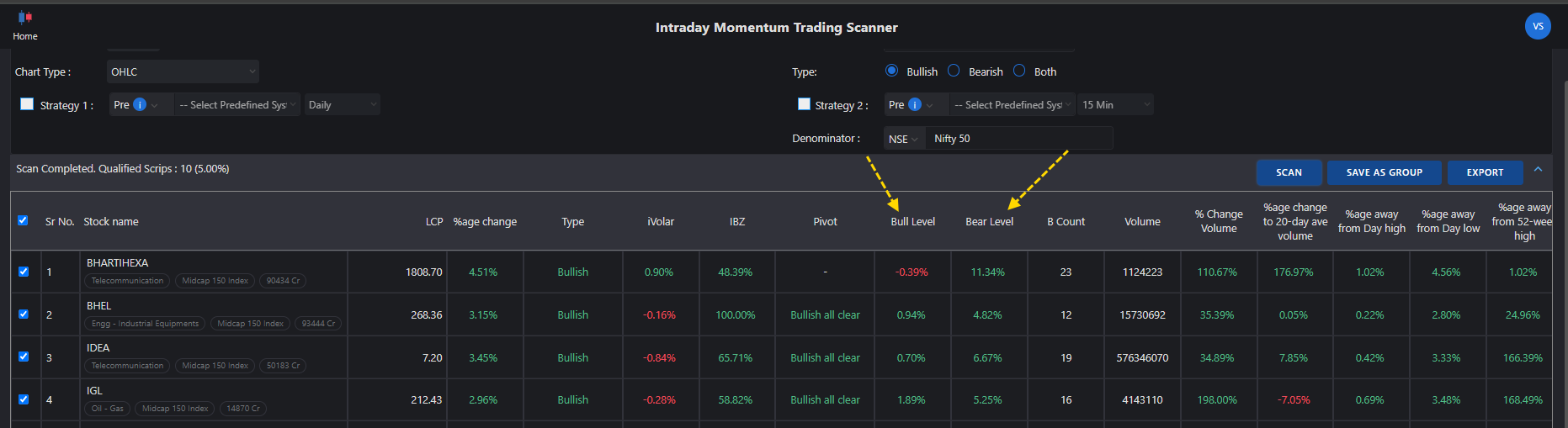Click BHEL IBZ value 100.00%
This screenshot has height=428, width=1568.
click(736, 315)
